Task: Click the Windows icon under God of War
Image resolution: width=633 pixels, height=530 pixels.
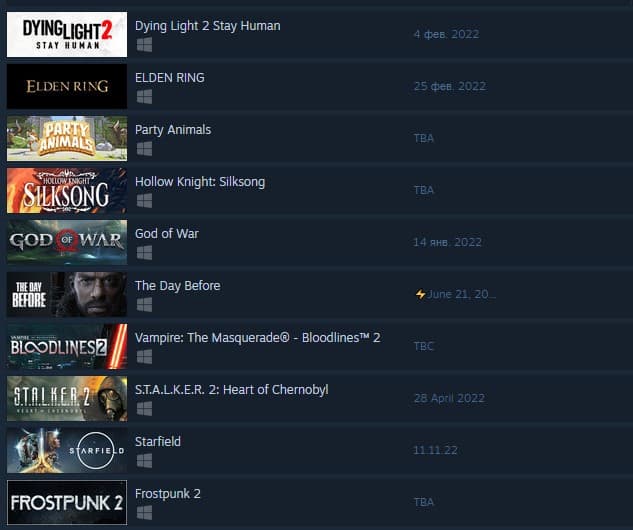Action: 144,253
